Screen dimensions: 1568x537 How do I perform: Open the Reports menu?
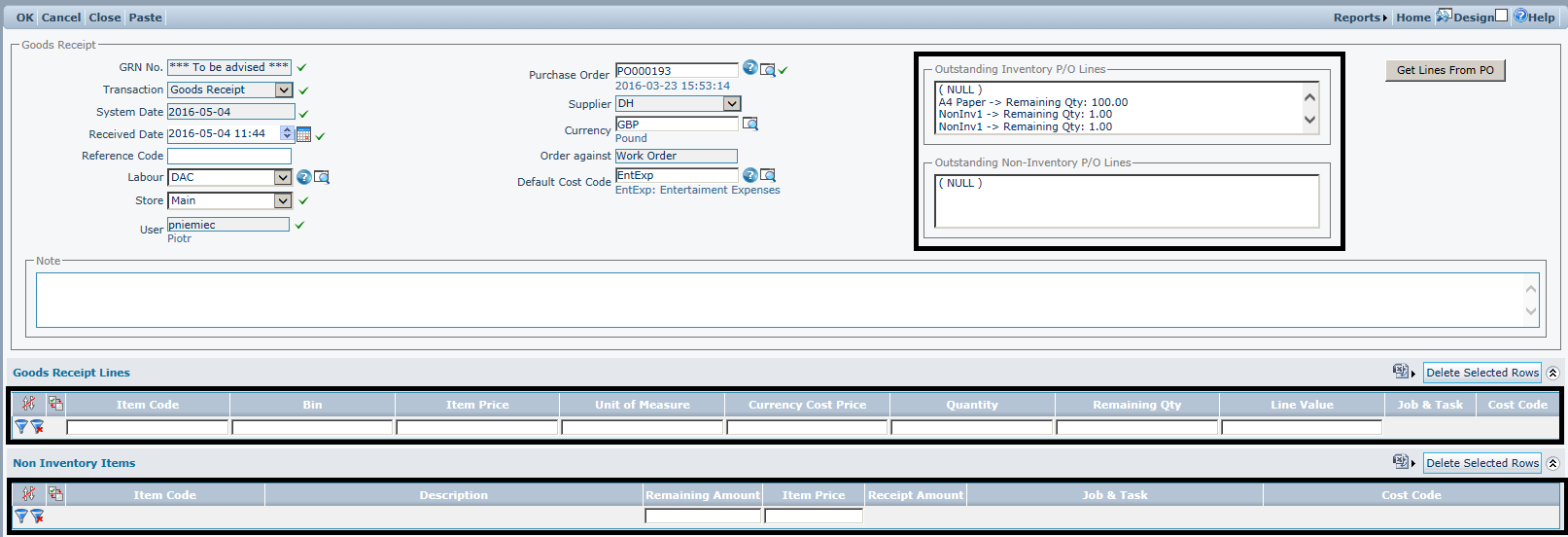click(1359, 18)
